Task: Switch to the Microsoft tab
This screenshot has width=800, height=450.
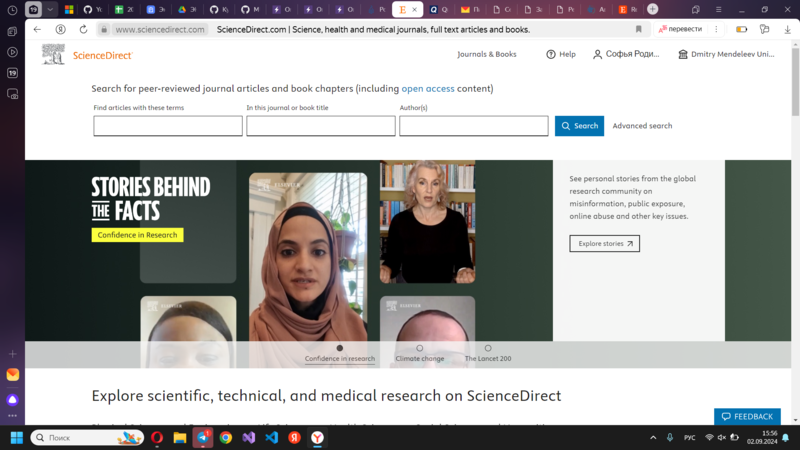Action: coord(69,9)
